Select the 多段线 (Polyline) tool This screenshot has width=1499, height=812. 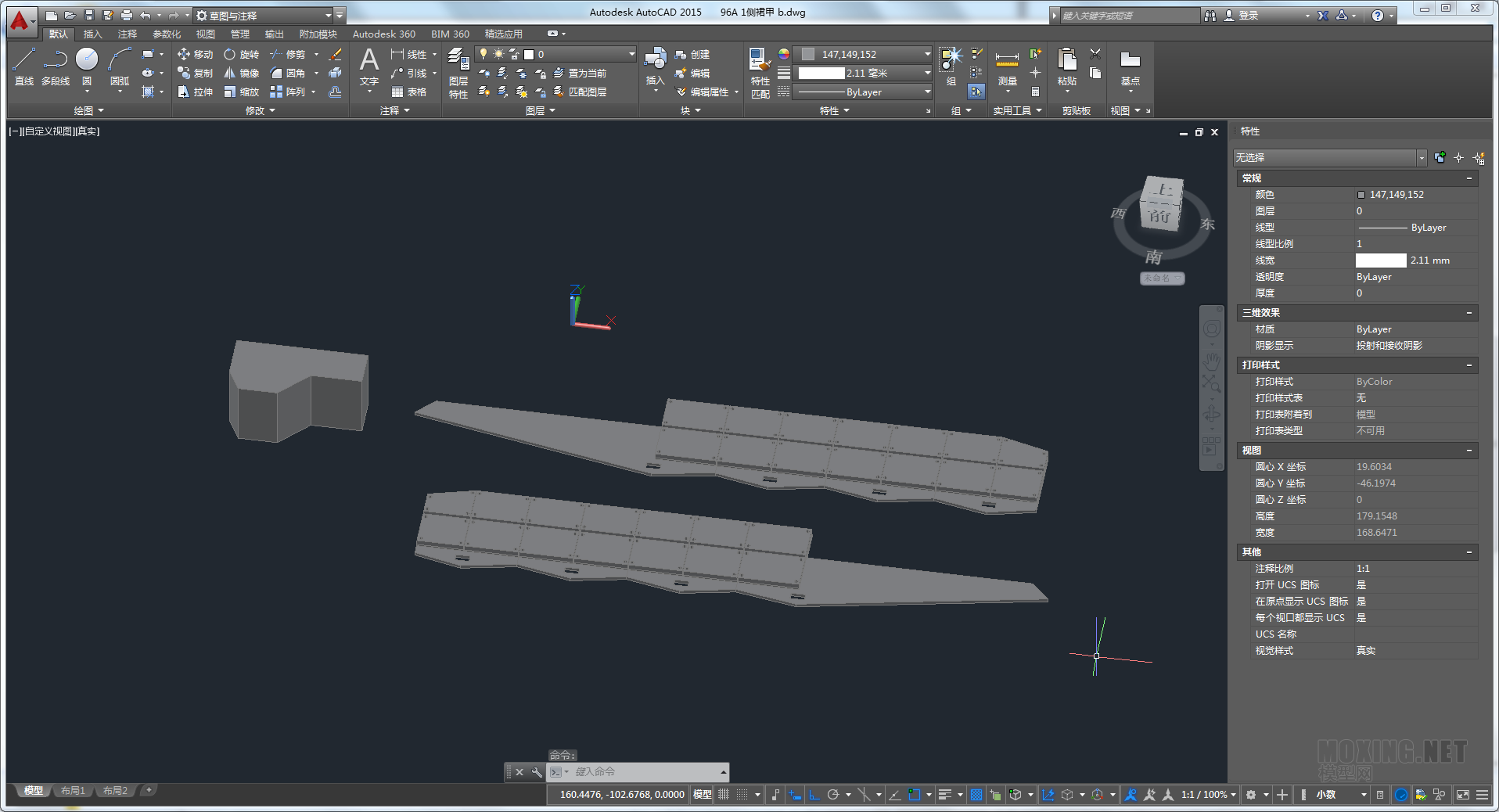[56, 66]
